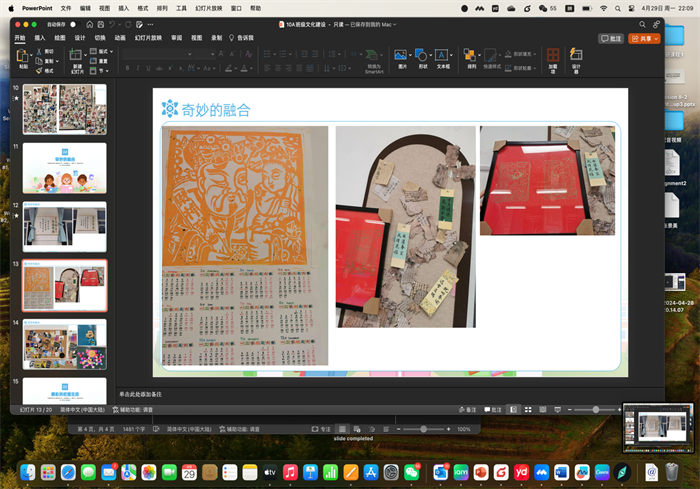Open the Apple menu

[x=11, y=8]
